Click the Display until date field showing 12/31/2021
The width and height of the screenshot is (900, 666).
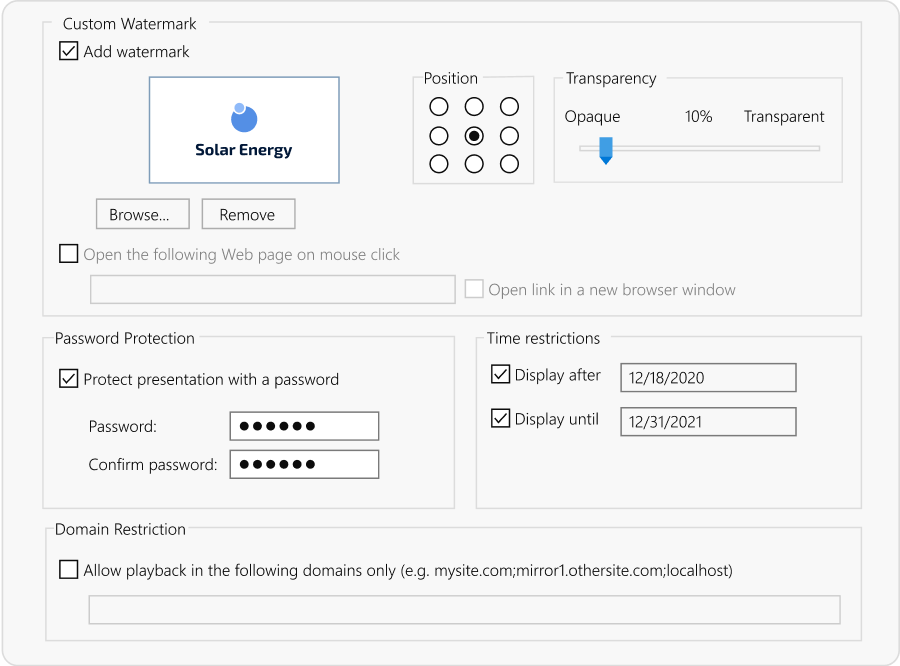706,421
